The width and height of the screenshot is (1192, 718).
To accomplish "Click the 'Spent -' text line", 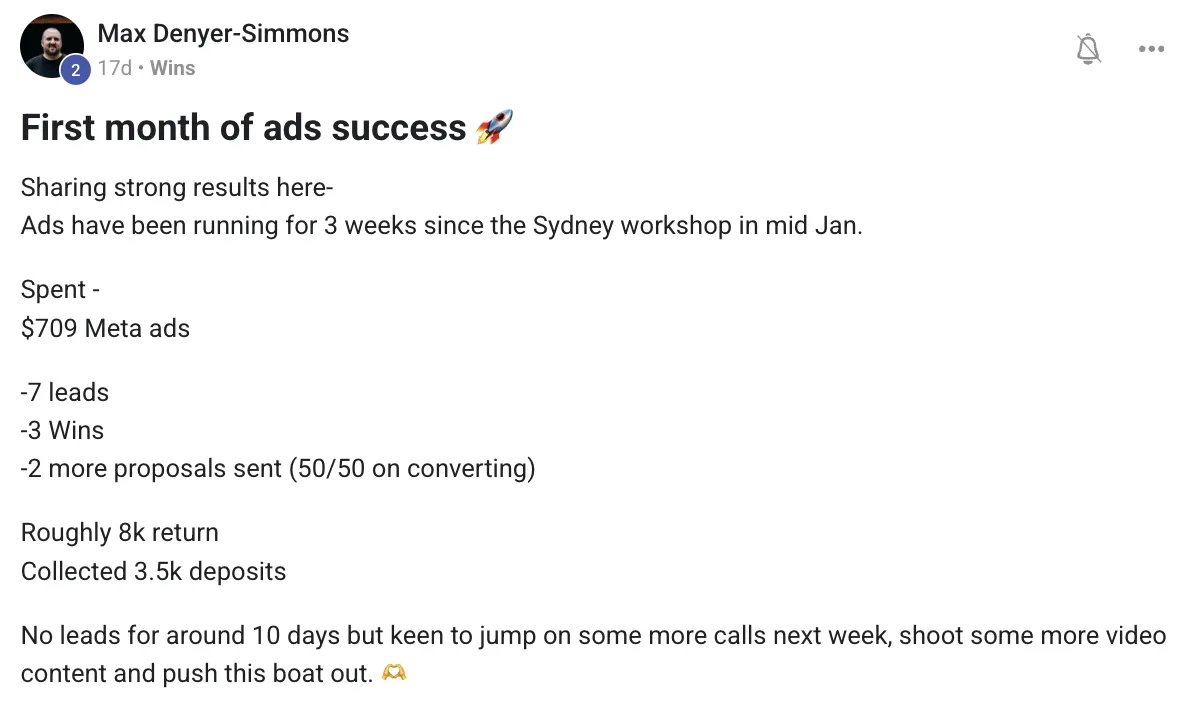I will coord(60,290).
